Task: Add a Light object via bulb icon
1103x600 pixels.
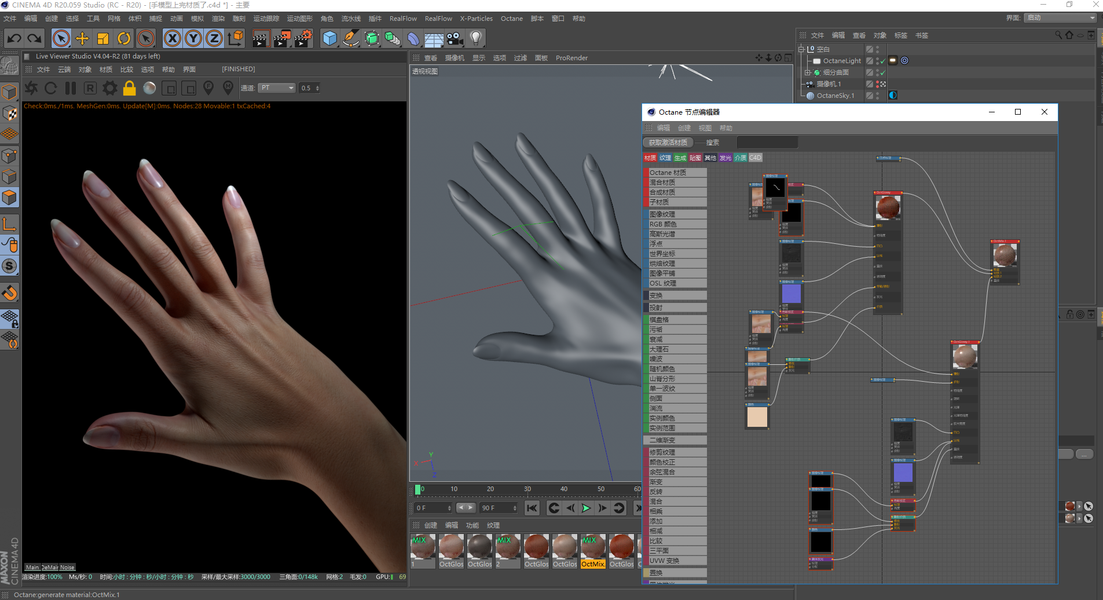Action: coord(476,39)
